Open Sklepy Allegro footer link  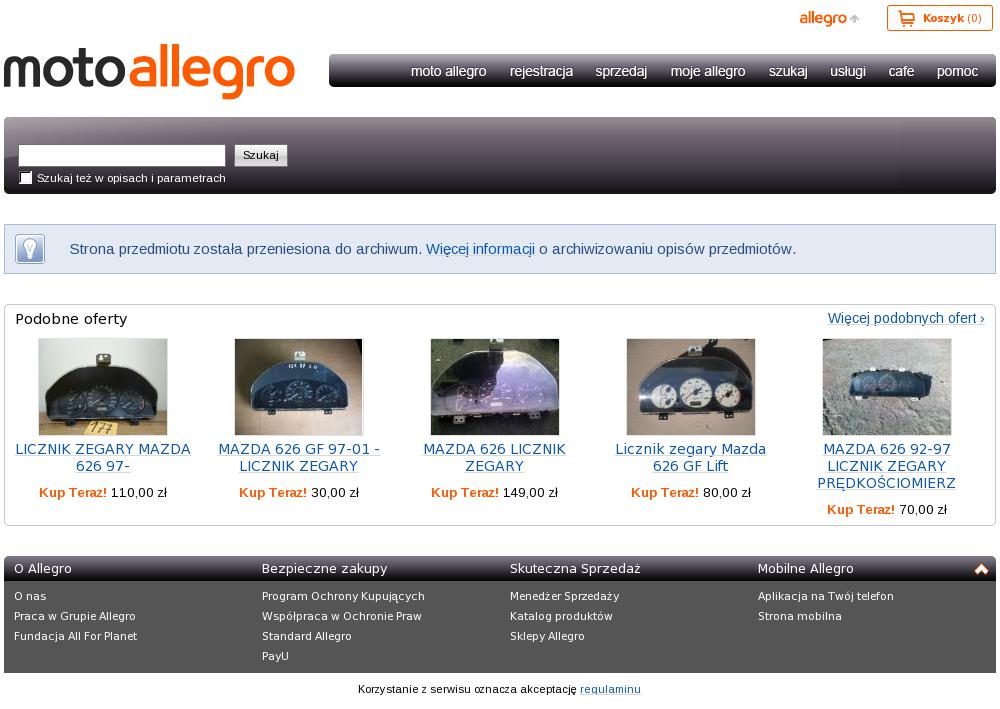point(547,636)
